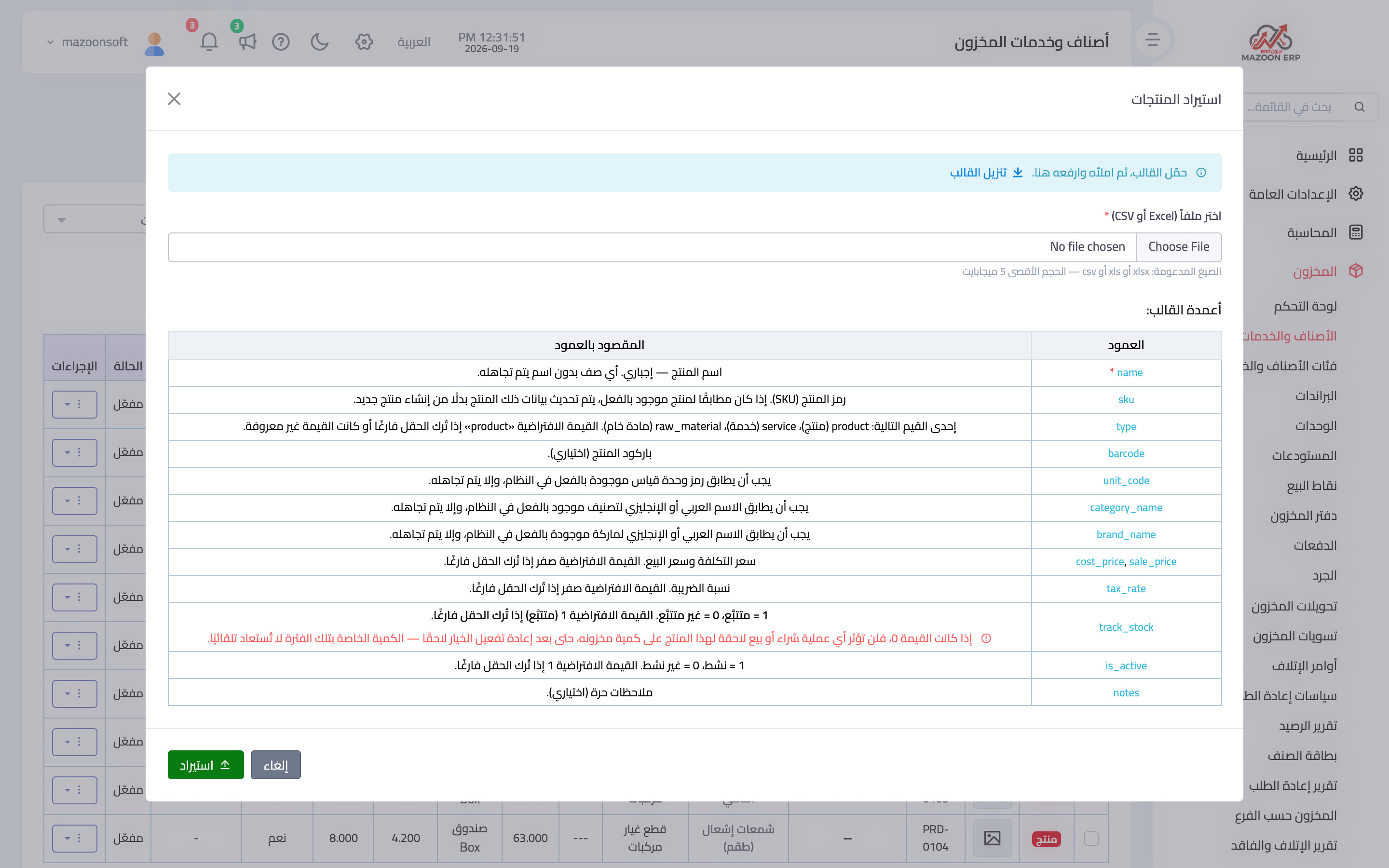
Task: Open the first row actions dropdown
Action: (x=75, y=404)
